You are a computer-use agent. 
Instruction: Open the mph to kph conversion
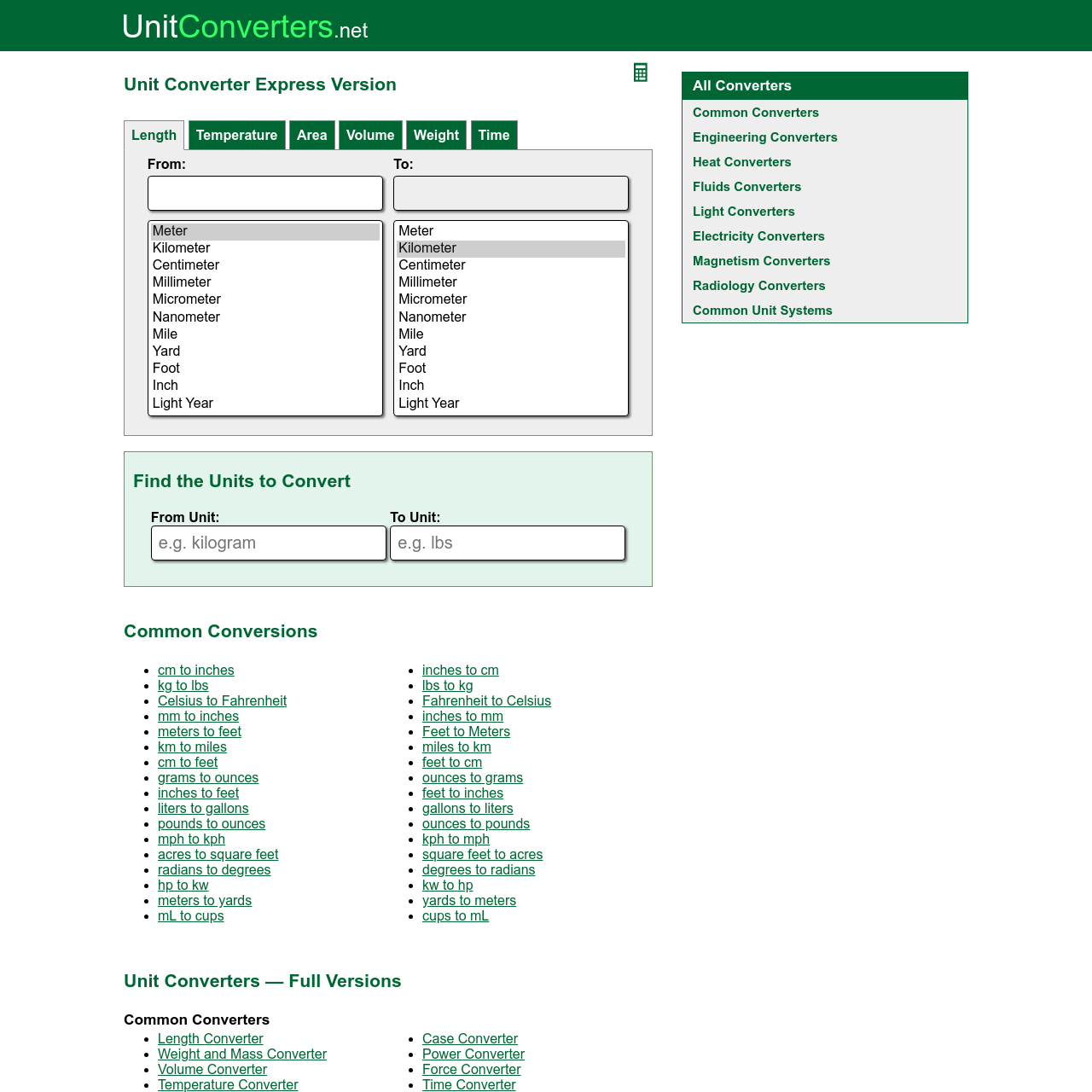[191, 839]
